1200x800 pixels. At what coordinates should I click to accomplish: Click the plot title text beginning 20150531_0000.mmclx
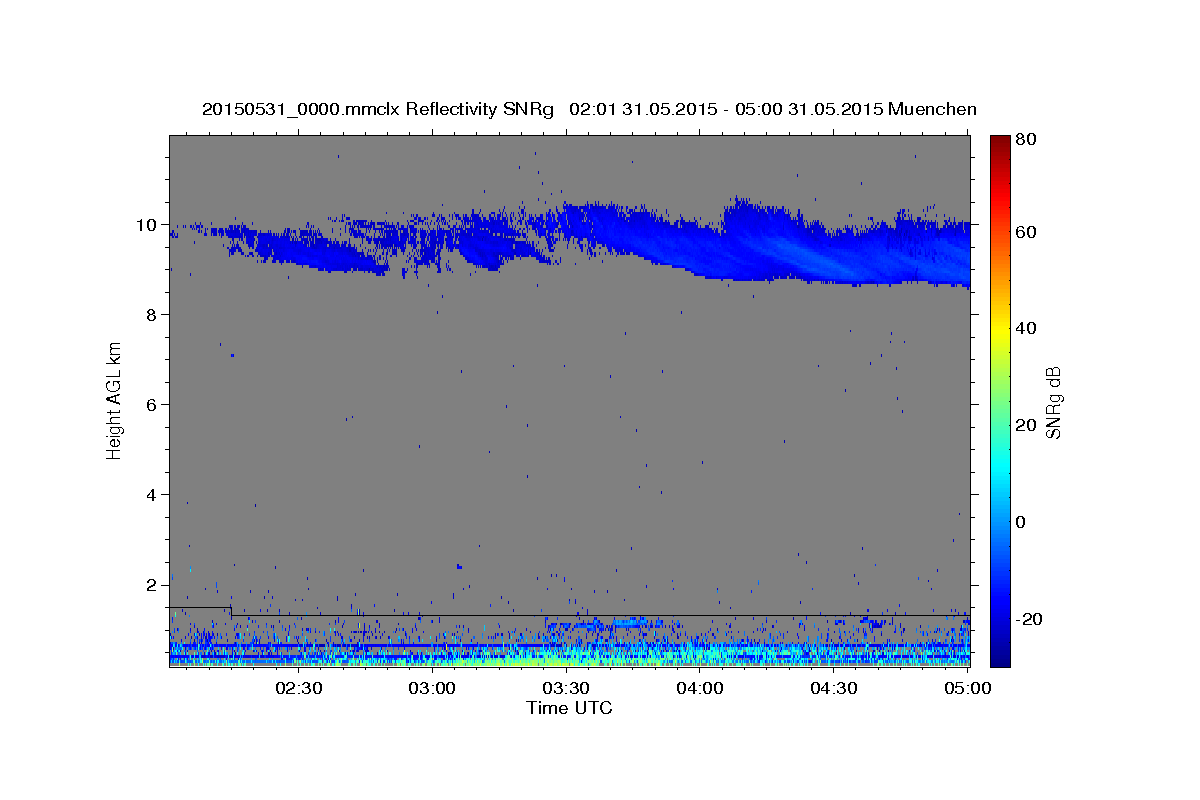(x=589, y=109)
